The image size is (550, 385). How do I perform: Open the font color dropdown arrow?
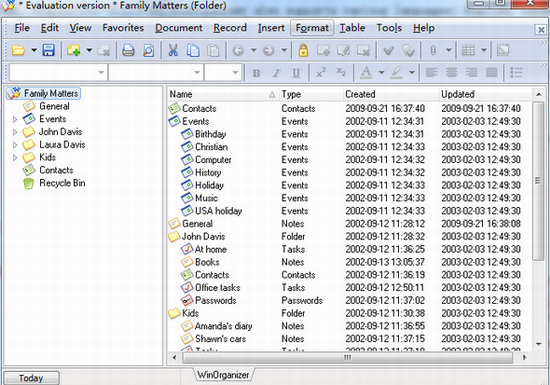point(381,73)
